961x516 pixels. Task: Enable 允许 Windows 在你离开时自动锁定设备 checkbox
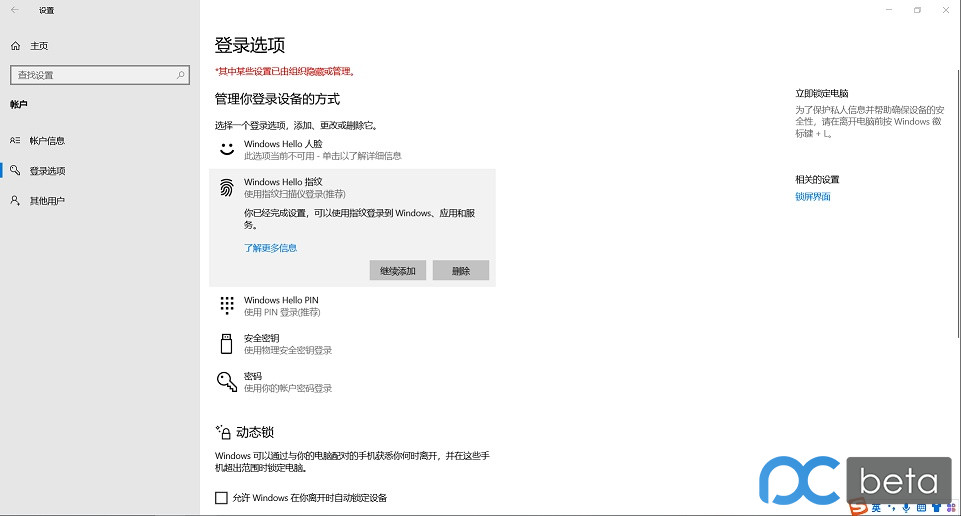pos(221,498)
